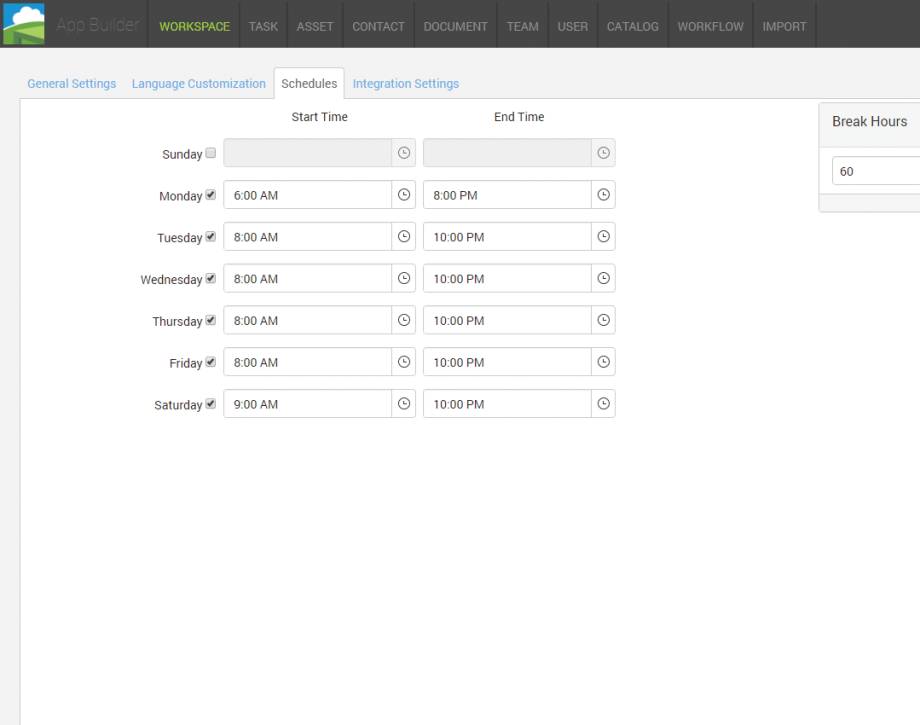Open Tuesday's start time clock picker

click(x=403, y=236)
